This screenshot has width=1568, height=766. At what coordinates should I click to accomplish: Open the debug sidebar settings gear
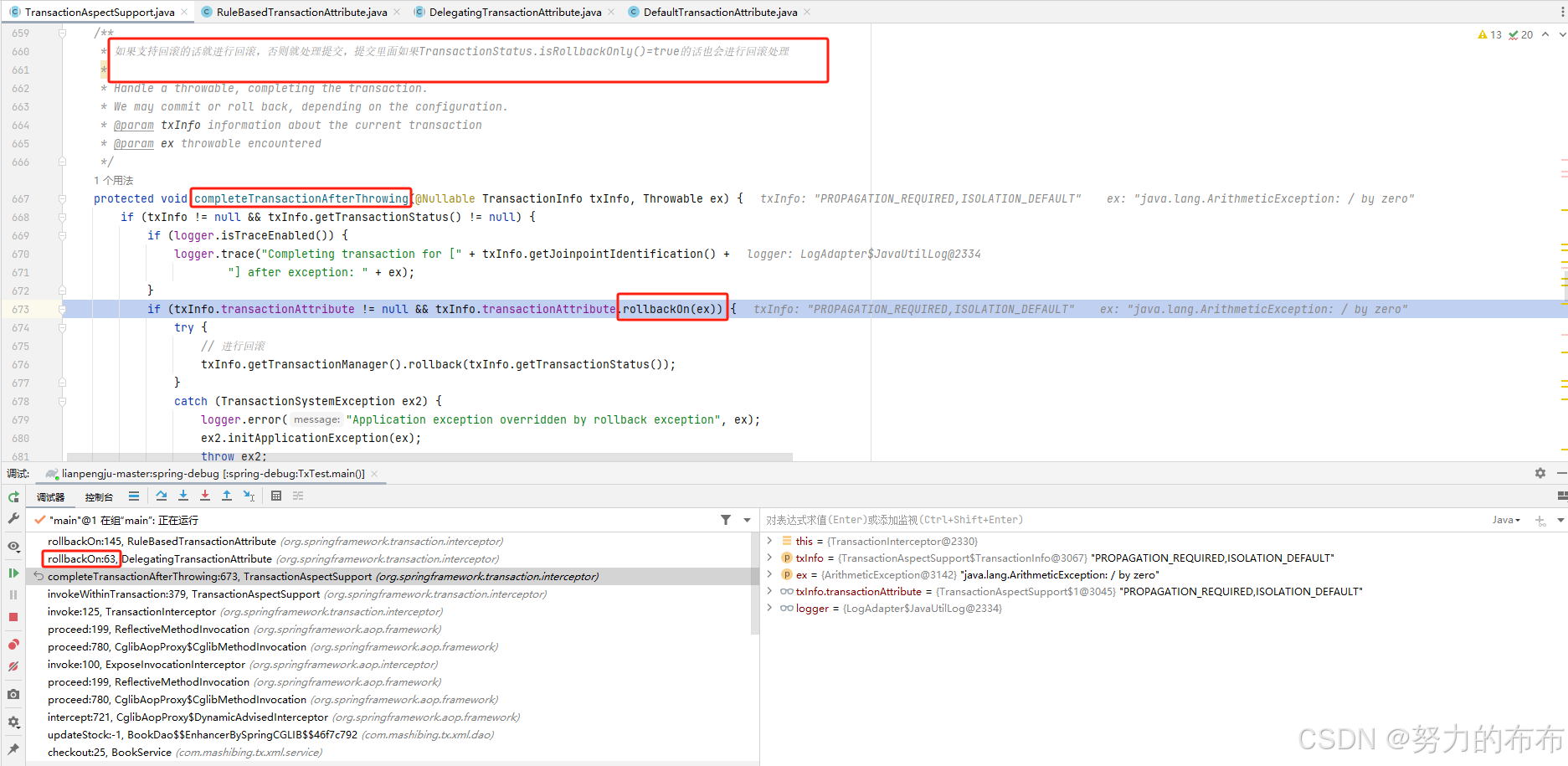pyautogui.click(x=13, y=722)
